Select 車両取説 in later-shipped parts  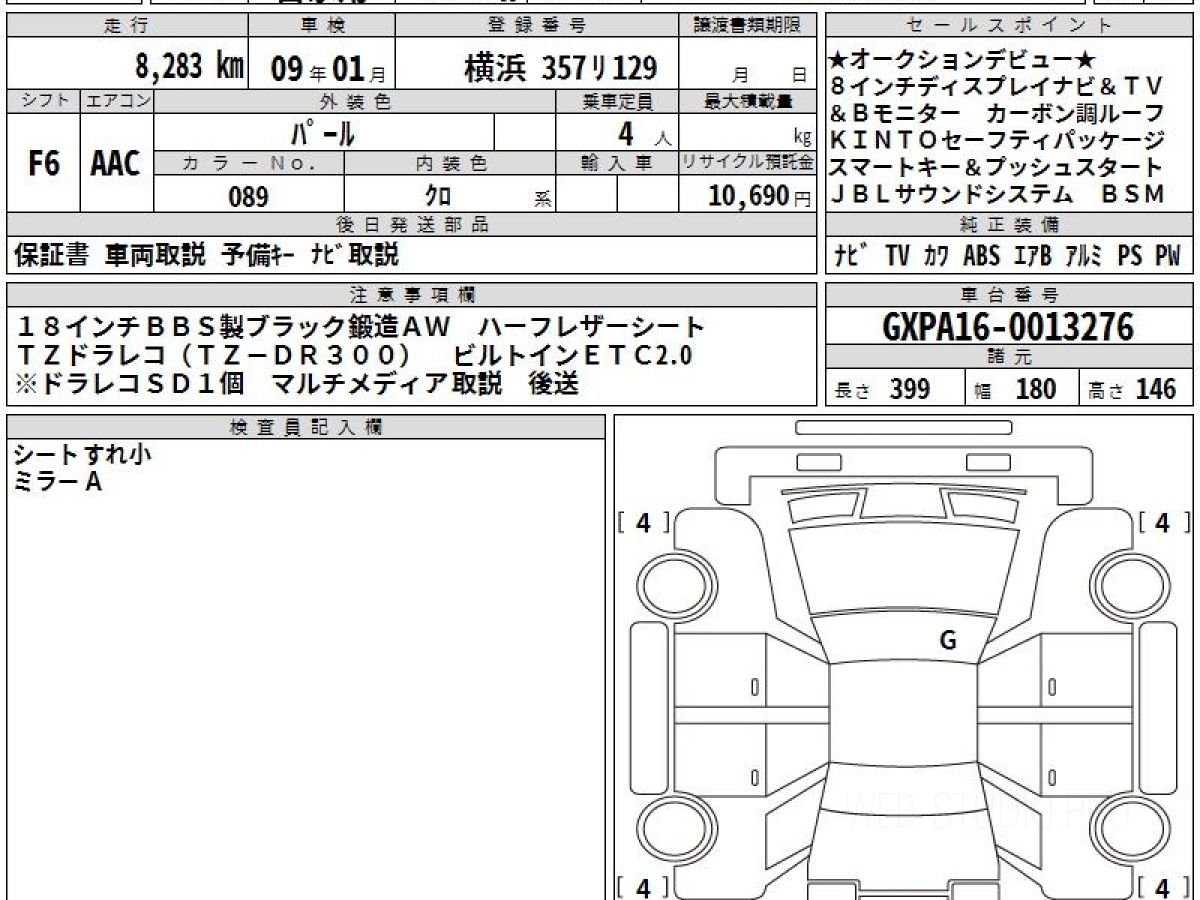pyautogui.click(x=155, y=255)
